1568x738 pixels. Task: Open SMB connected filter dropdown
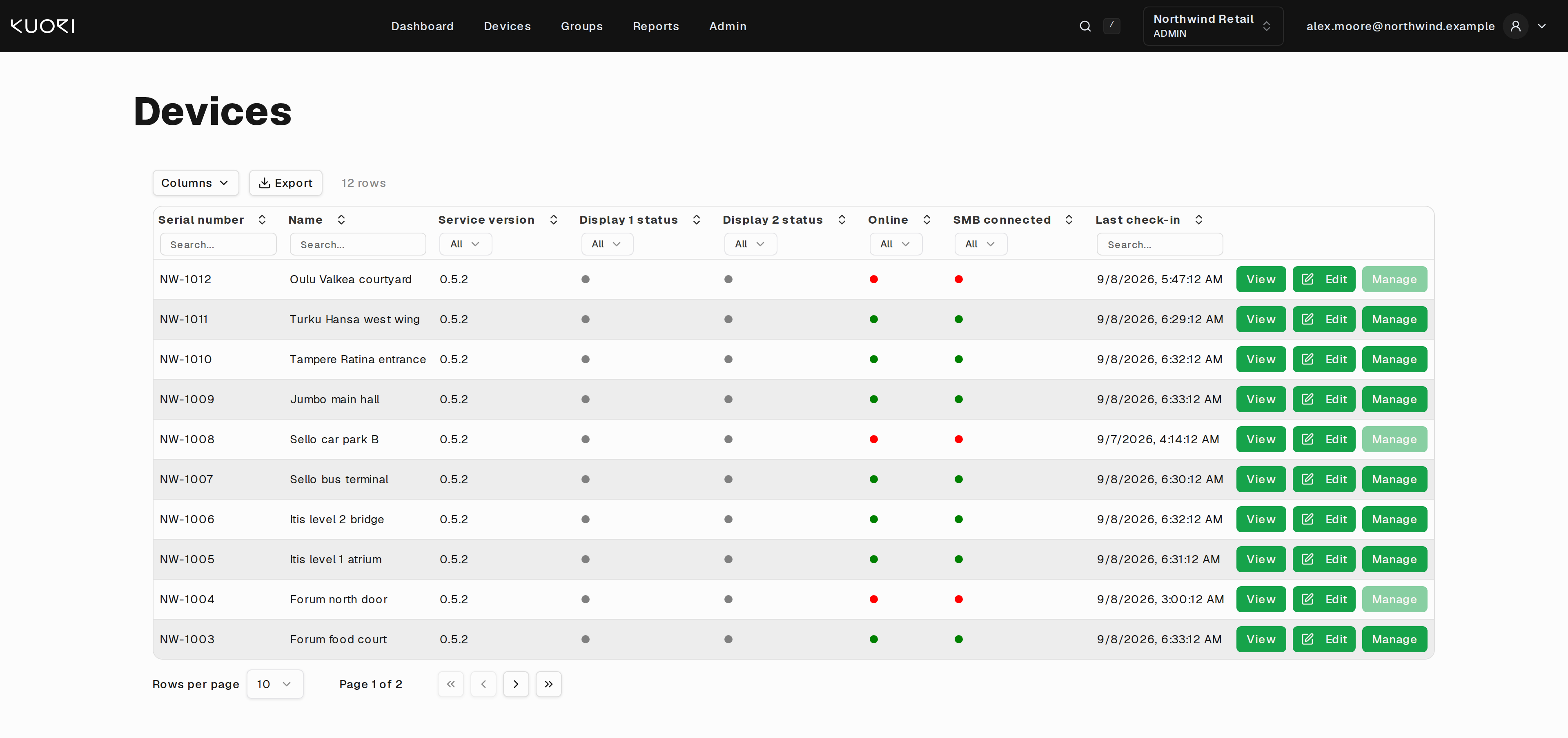[x=980, y=244]
